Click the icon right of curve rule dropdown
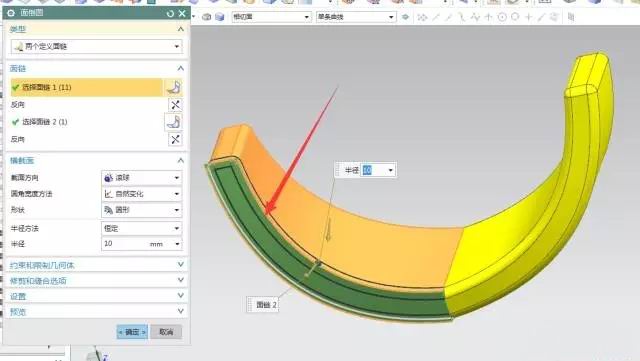640x361 pixels. pos(405,17)
